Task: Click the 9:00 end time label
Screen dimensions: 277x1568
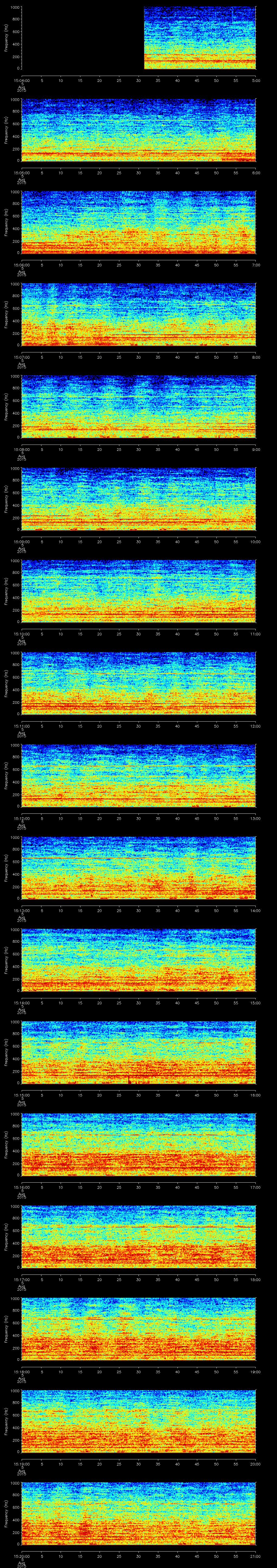Action: click(x=256, y=449)
